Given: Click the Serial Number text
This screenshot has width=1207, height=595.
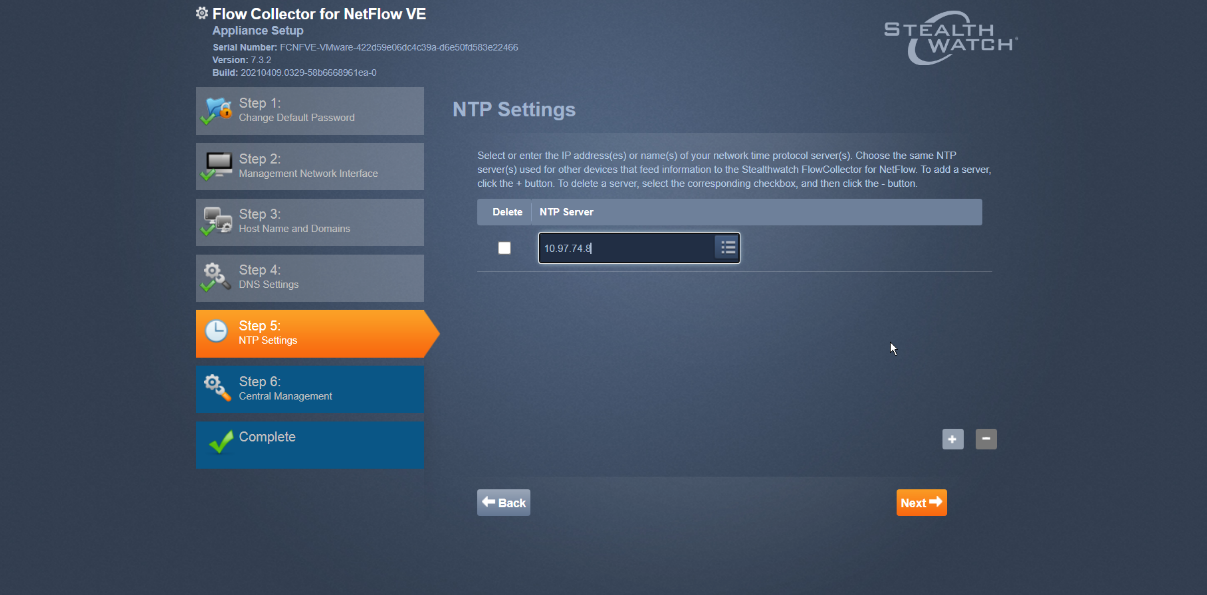Looking at the screenshot, I should [x=365, y=47].
